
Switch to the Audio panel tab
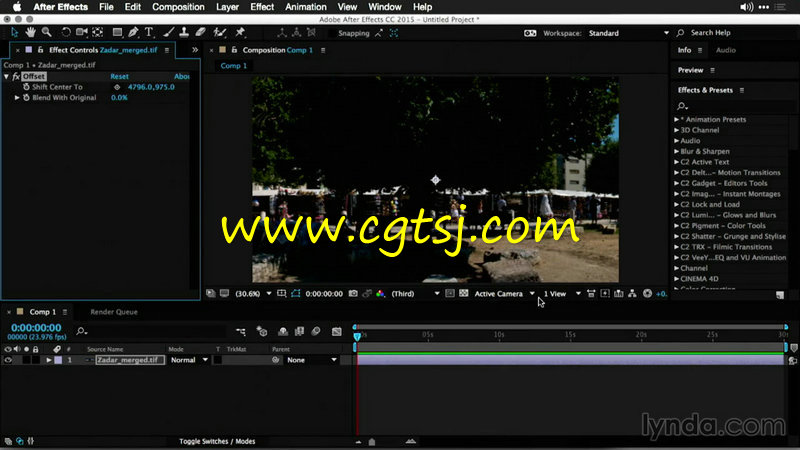(x=726, y=50)
